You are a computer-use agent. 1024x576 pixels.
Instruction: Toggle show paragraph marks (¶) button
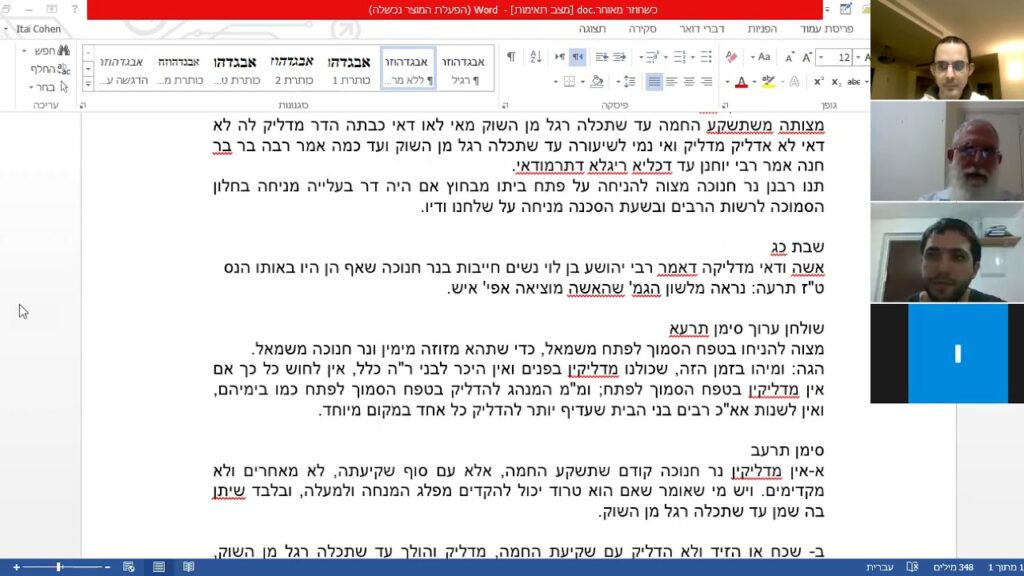[511, 57]
